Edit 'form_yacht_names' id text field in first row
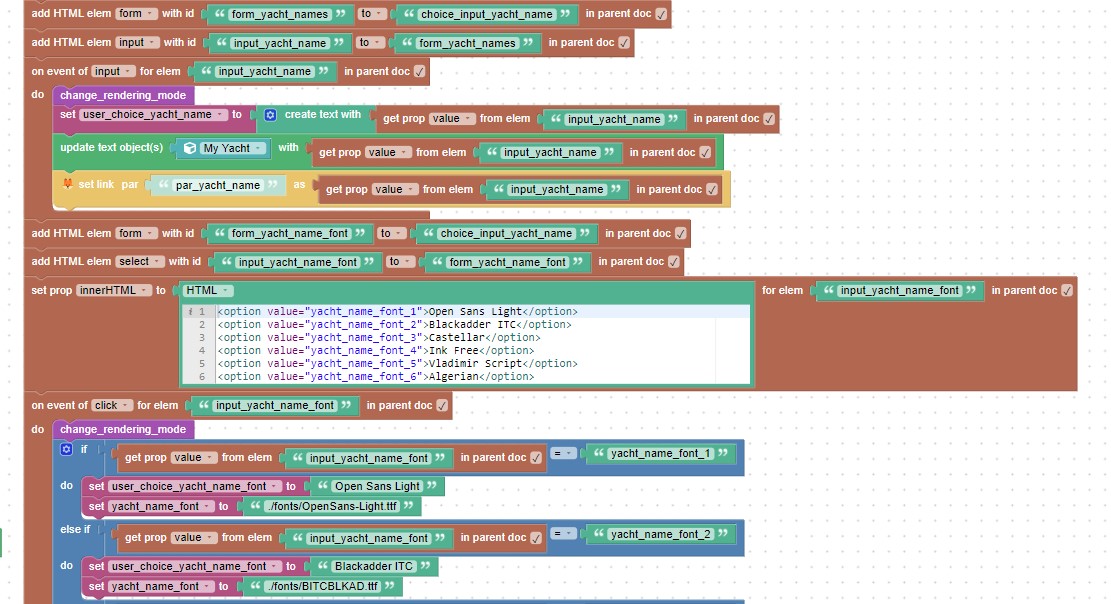 [280, 14]
